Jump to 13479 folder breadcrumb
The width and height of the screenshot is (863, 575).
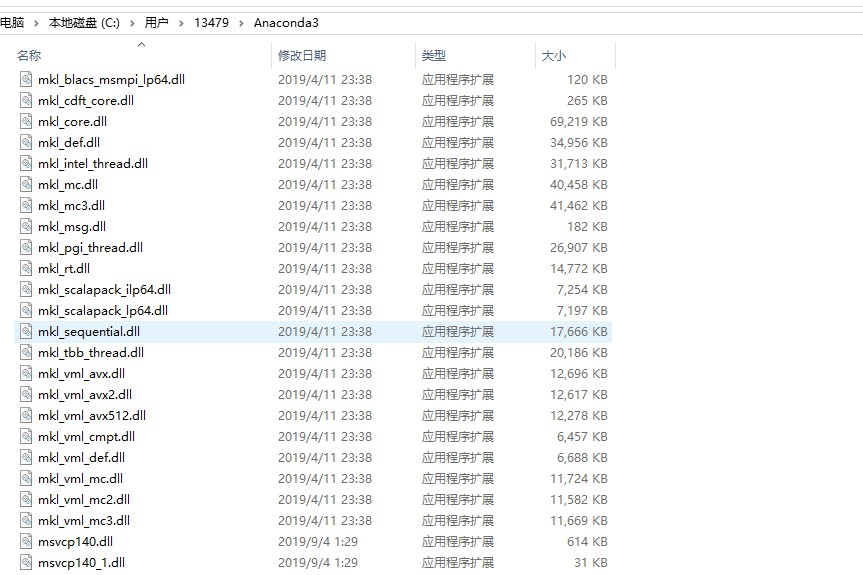pyautogui.click(x=211, y=23)
